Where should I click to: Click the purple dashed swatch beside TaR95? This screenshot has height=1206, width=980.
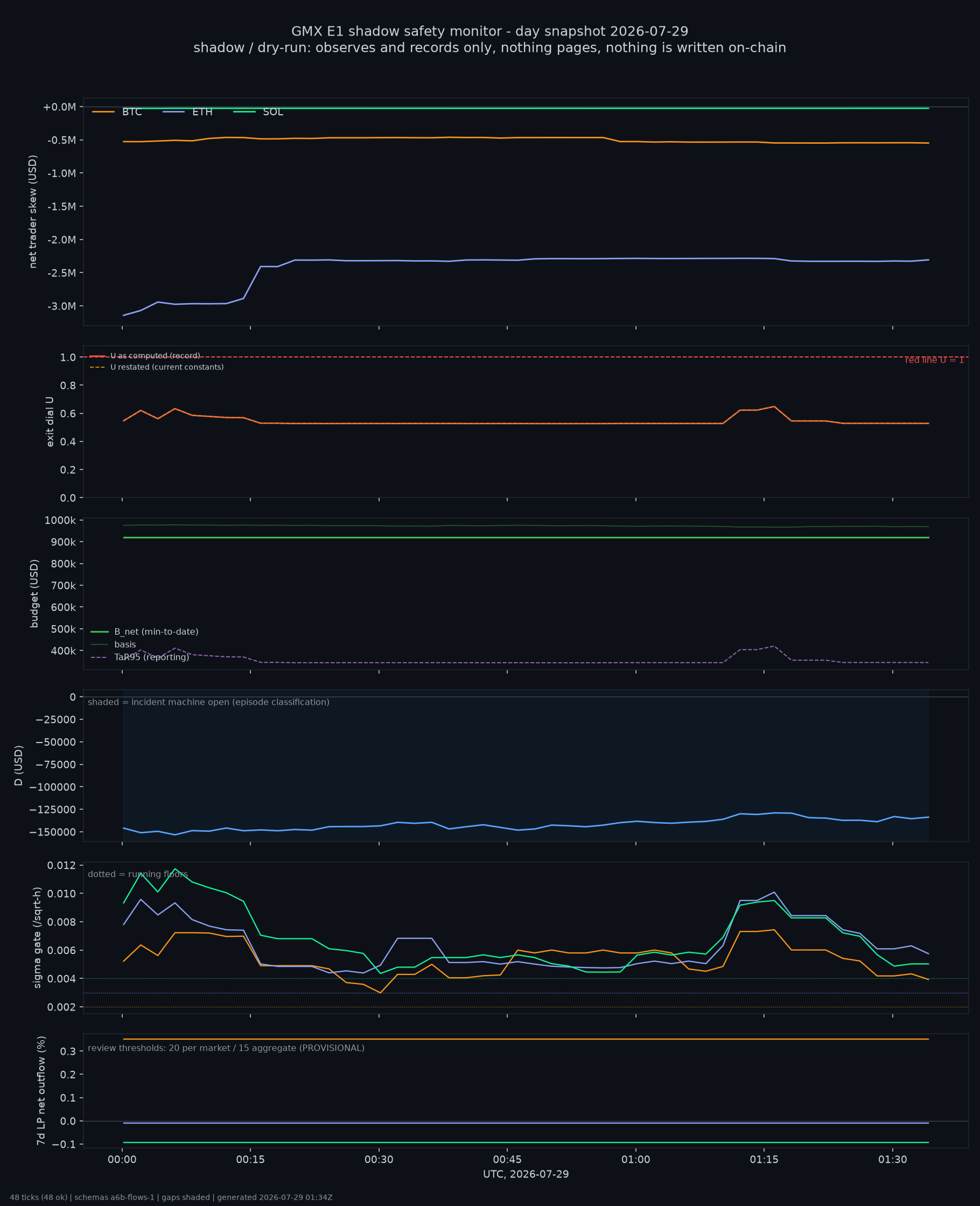pyautogui.click(x=100, y=657)
